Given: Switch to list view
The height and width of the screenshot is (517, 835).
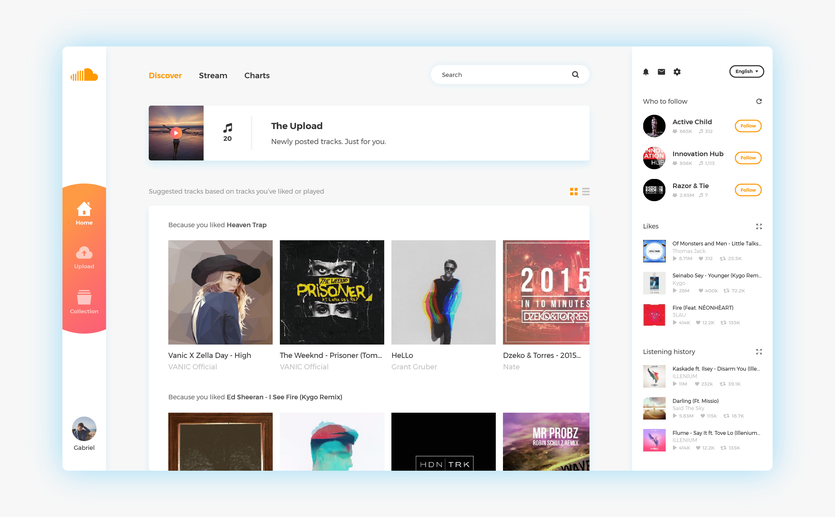Looking at the screenshot, I should coord(586,191).
